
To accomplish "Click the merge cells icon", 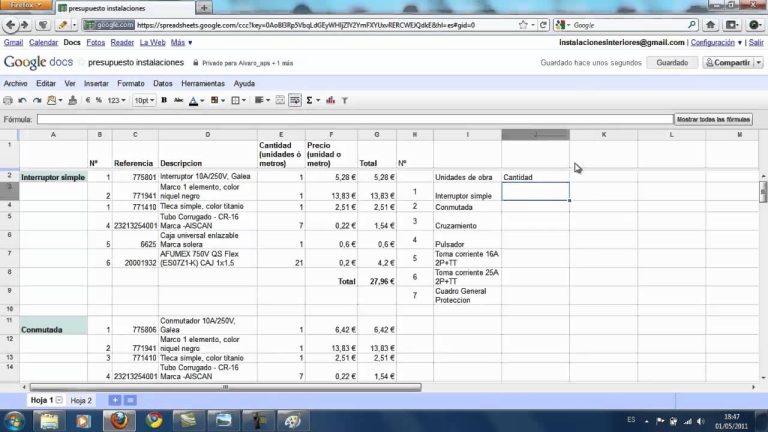I will pos(280,100).
